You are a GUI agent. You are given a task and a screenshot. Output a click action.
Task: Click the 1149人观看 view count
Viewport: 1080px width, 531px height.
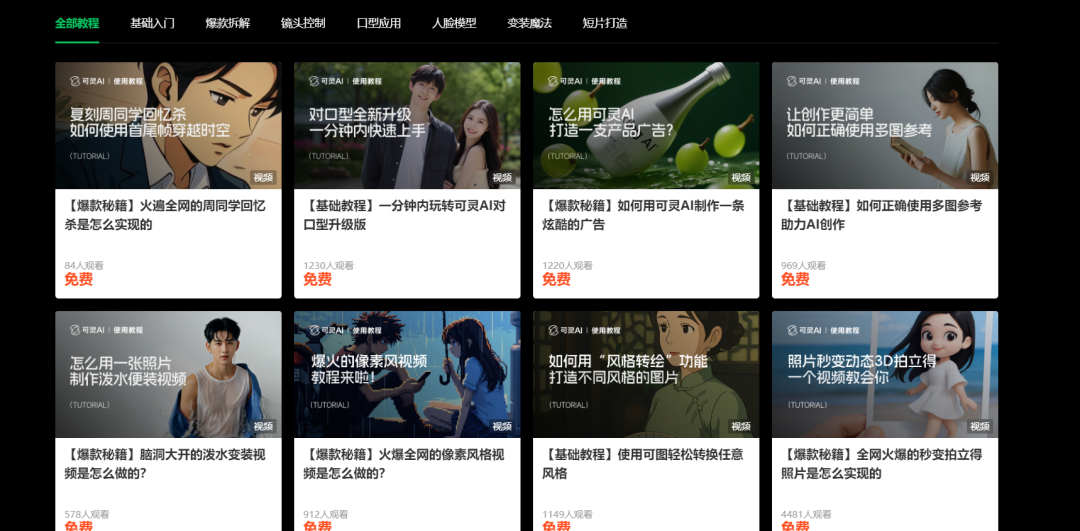coord(568,514)
